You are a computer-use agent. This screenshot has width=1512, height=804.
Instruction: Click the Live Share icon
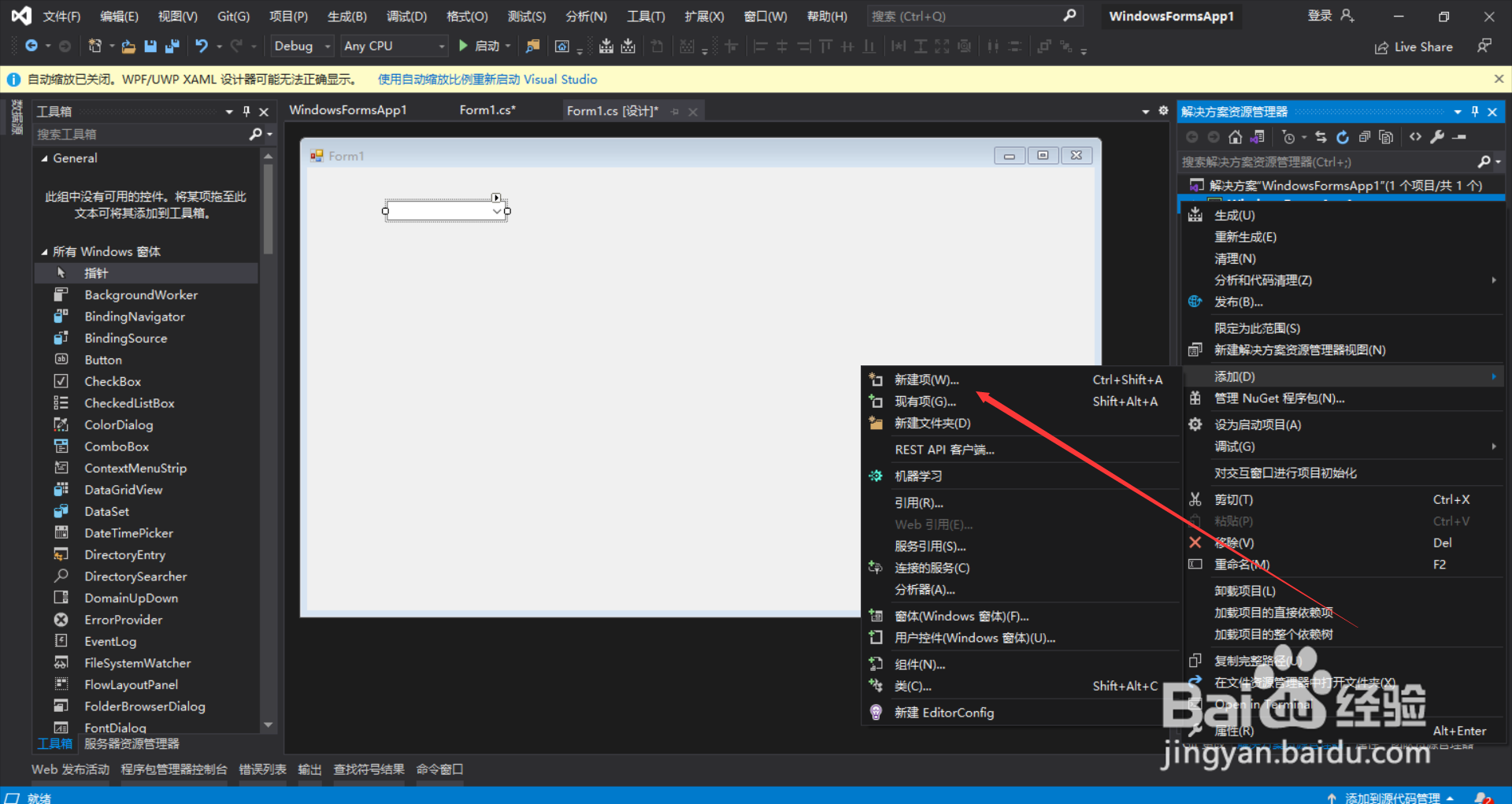[x=1383, y=46]
